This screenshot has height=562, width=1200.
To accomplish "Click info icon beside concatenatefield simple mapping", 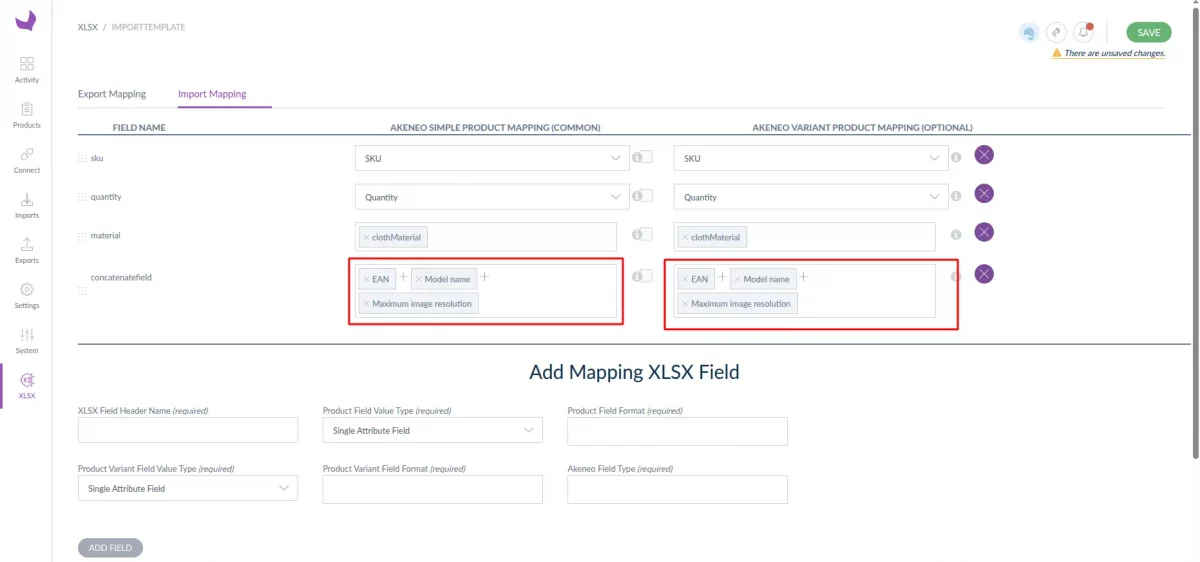I will pos(637,277).
